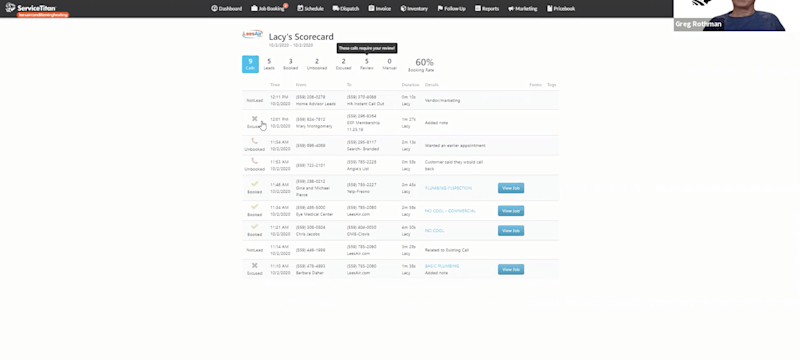Click View Job for Chris Jacobs row
This screenshot has width=800, height=360.
coord(511,230)
